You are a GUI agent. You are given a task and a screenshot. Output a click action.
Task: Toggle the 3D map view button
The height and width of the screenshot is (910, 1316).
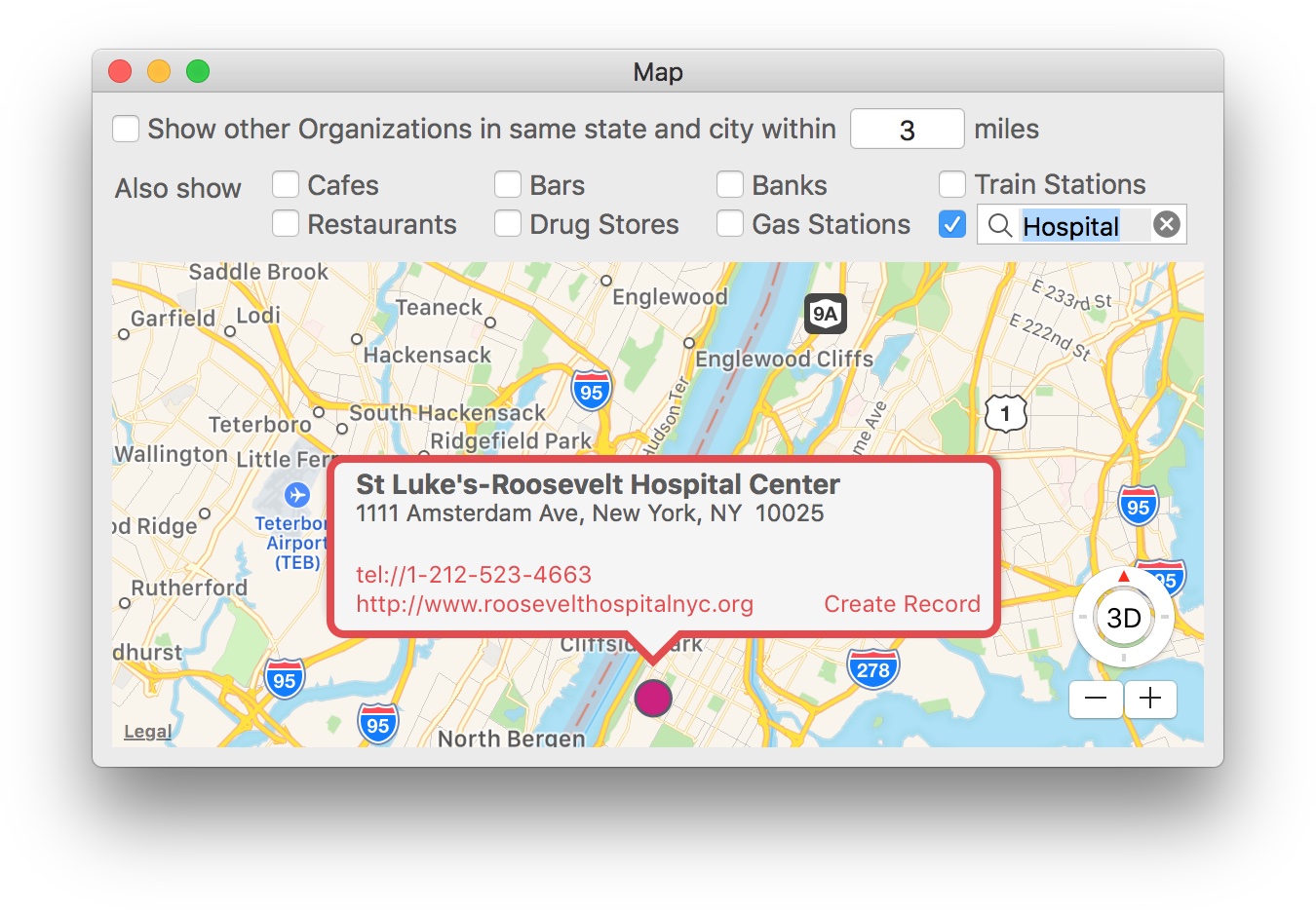pyautogui.click(x=1124, y=618)
